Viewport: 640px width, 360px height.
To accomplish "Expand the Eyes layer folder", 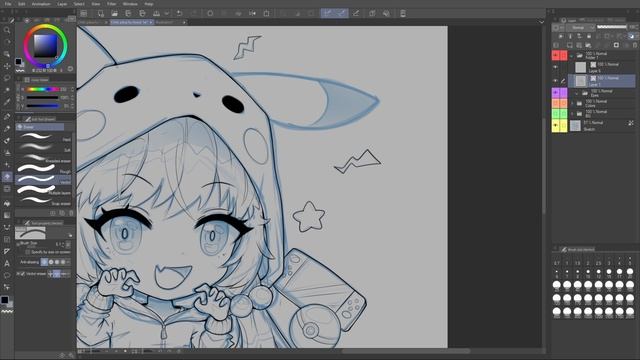I will tap(577, 93).
